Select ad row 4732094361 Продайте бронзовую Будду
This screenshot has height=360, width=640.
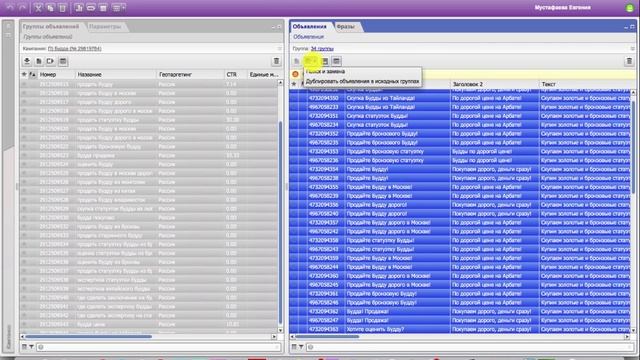tap(460, 294)
